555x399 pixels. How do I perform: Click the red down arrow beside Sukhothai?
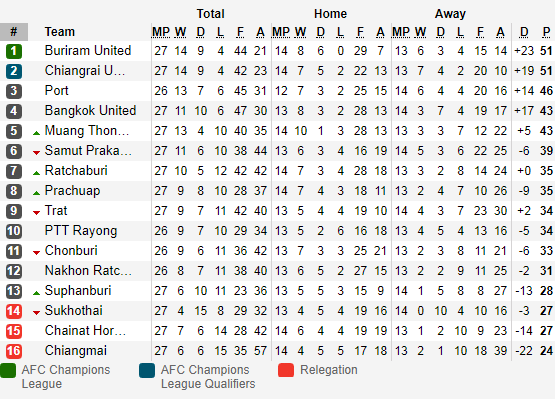(x=36, y=313)
